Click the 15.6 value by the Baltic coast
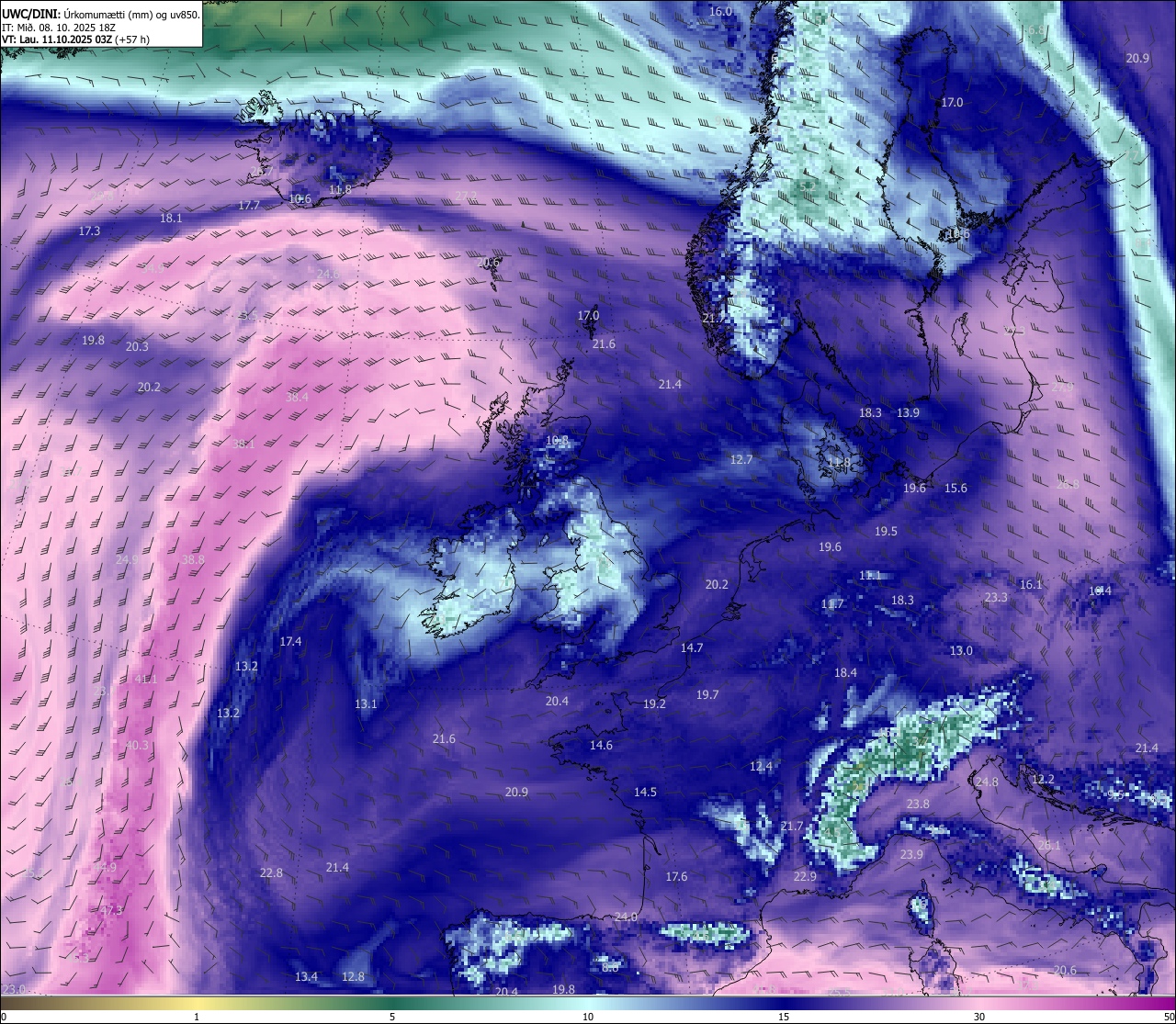Viewport: 1176px width, 1024px height. [x=955, y=488]
